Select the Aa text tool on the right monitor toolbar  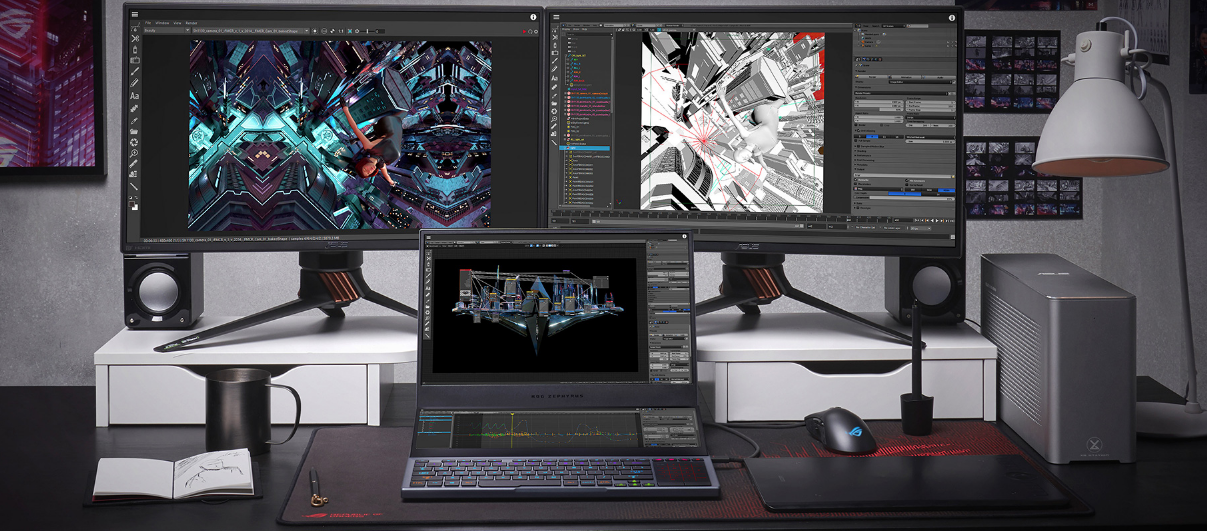tap(554, 78)
